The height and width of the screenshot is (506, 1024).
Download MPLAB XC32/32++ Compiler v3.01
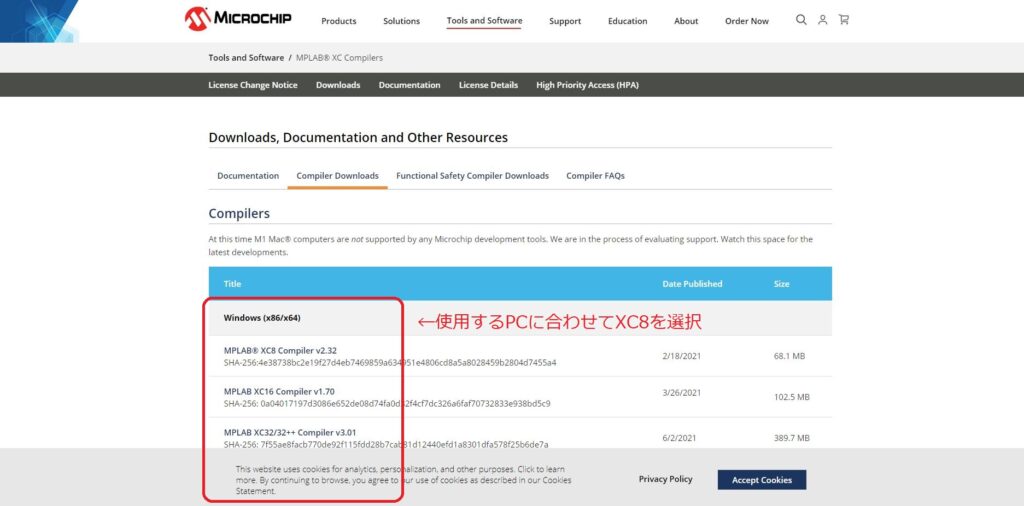(x=290, y=432)
